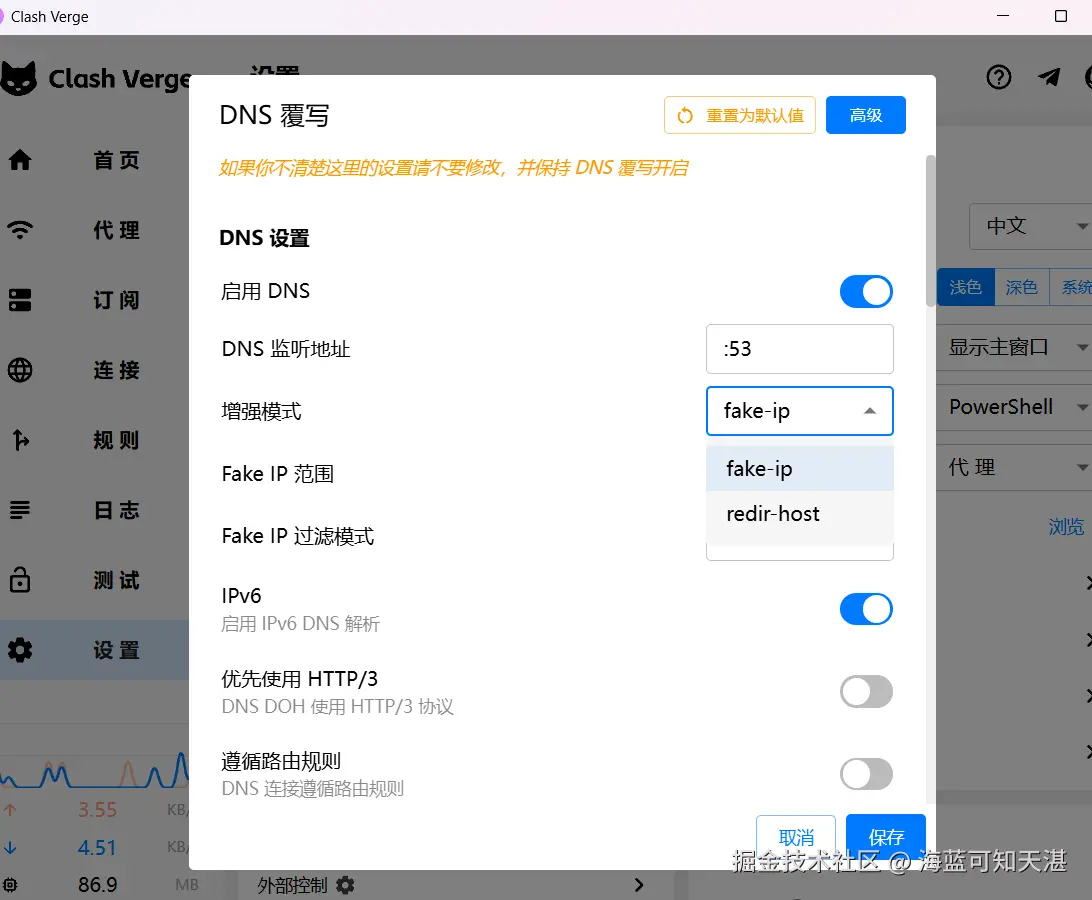
Task: Switch to the 深色 dark theme tab
Action: (x=1021, y=287)
